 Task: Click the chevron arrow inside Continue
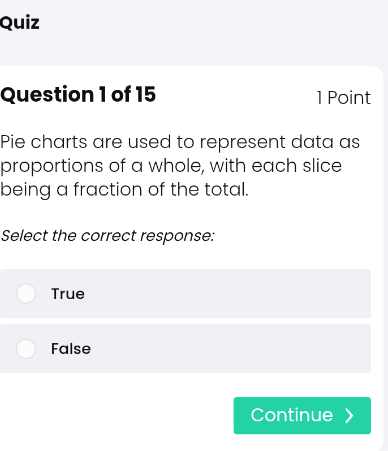pos(349,416)
